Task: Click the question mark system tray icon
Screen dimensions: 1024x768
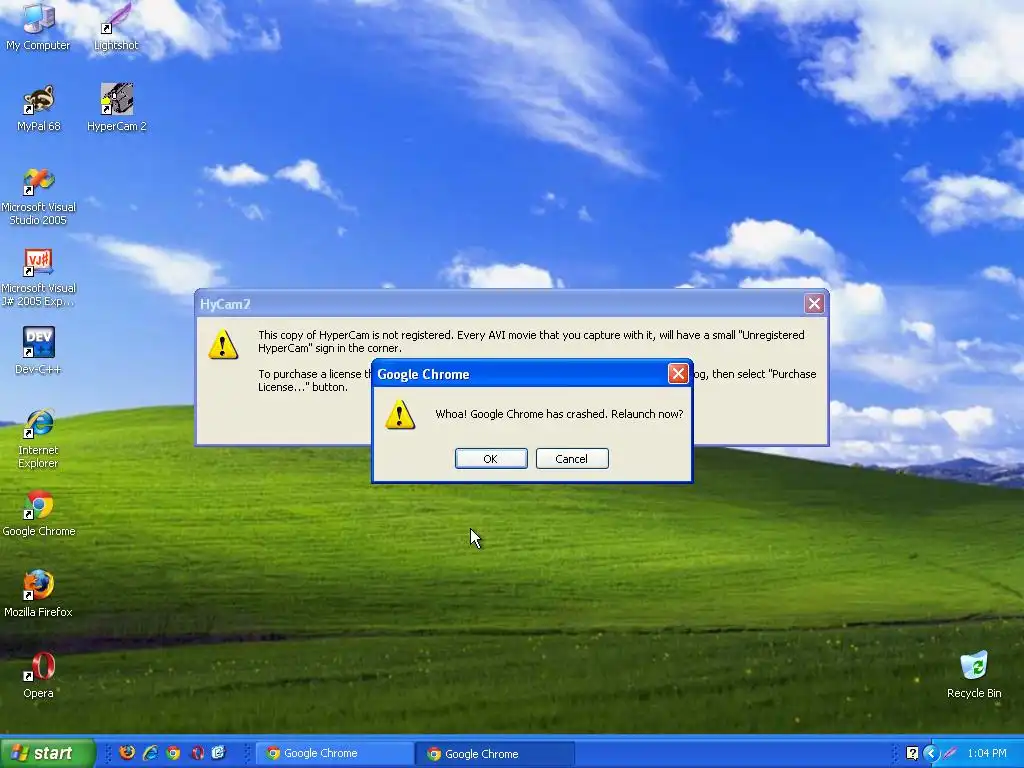Action: pos(912,754)
